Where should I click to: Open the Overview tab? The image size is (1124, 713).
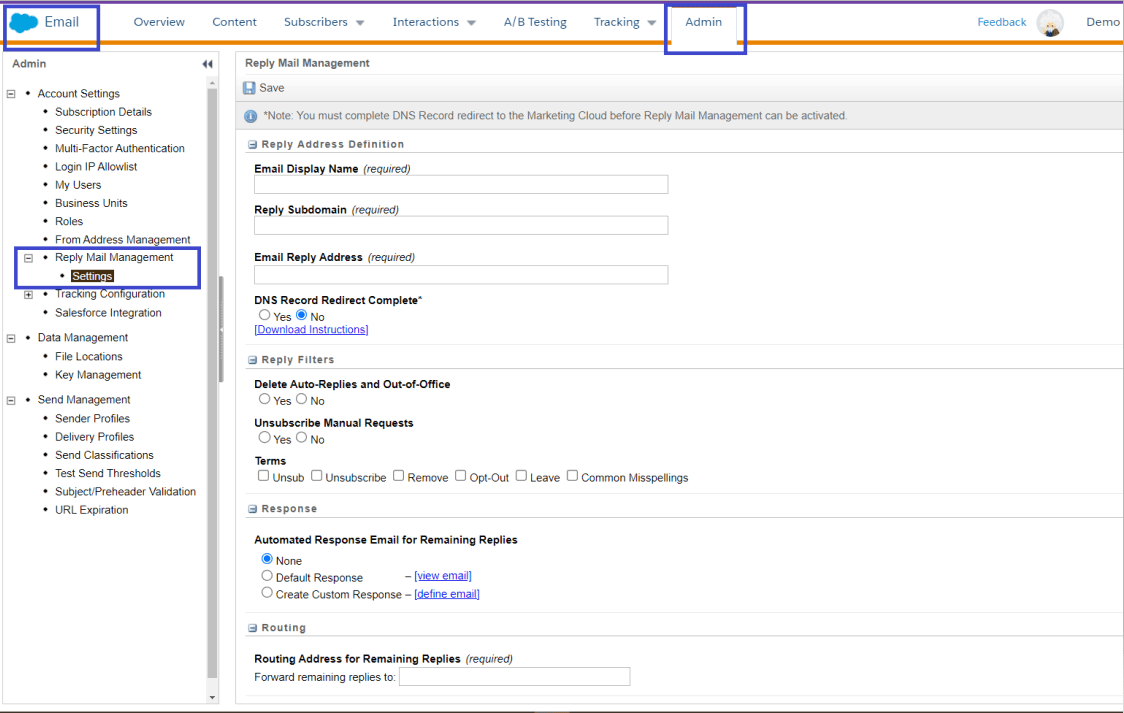159,22
